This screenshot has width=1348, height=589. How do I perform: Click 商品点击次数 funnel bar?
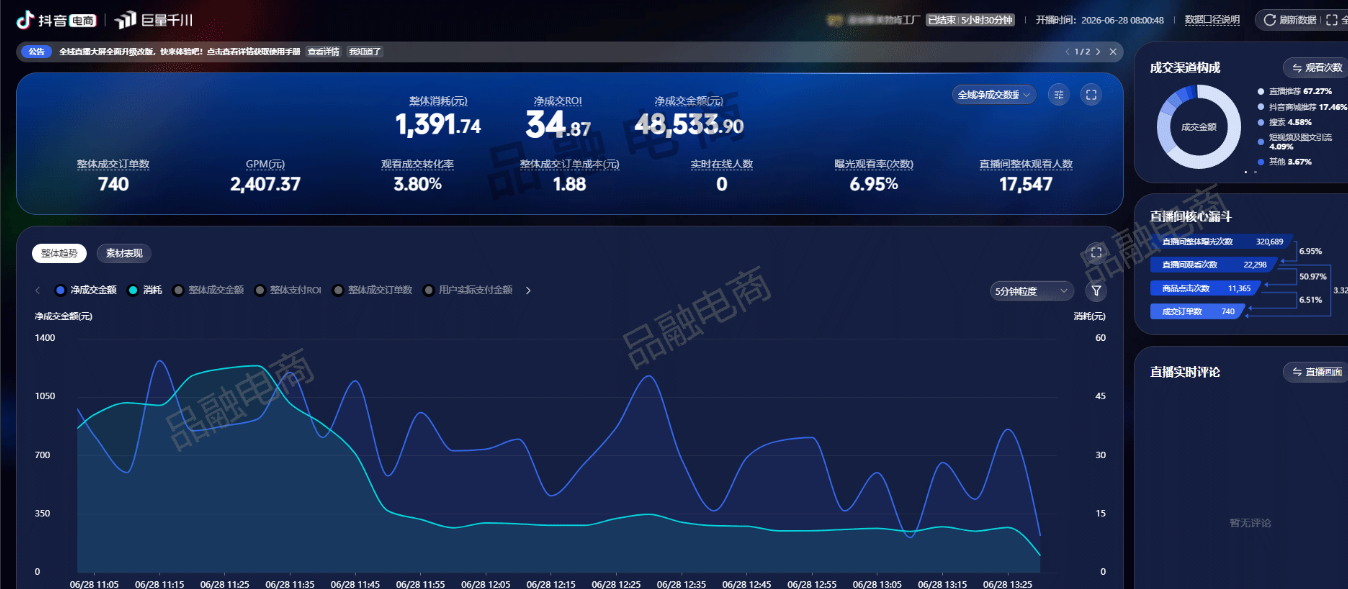1205,288
